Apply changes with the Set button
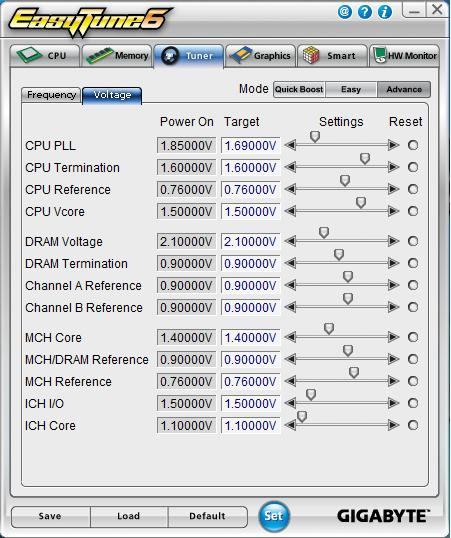The image size is (451, 538). point(274,516)
